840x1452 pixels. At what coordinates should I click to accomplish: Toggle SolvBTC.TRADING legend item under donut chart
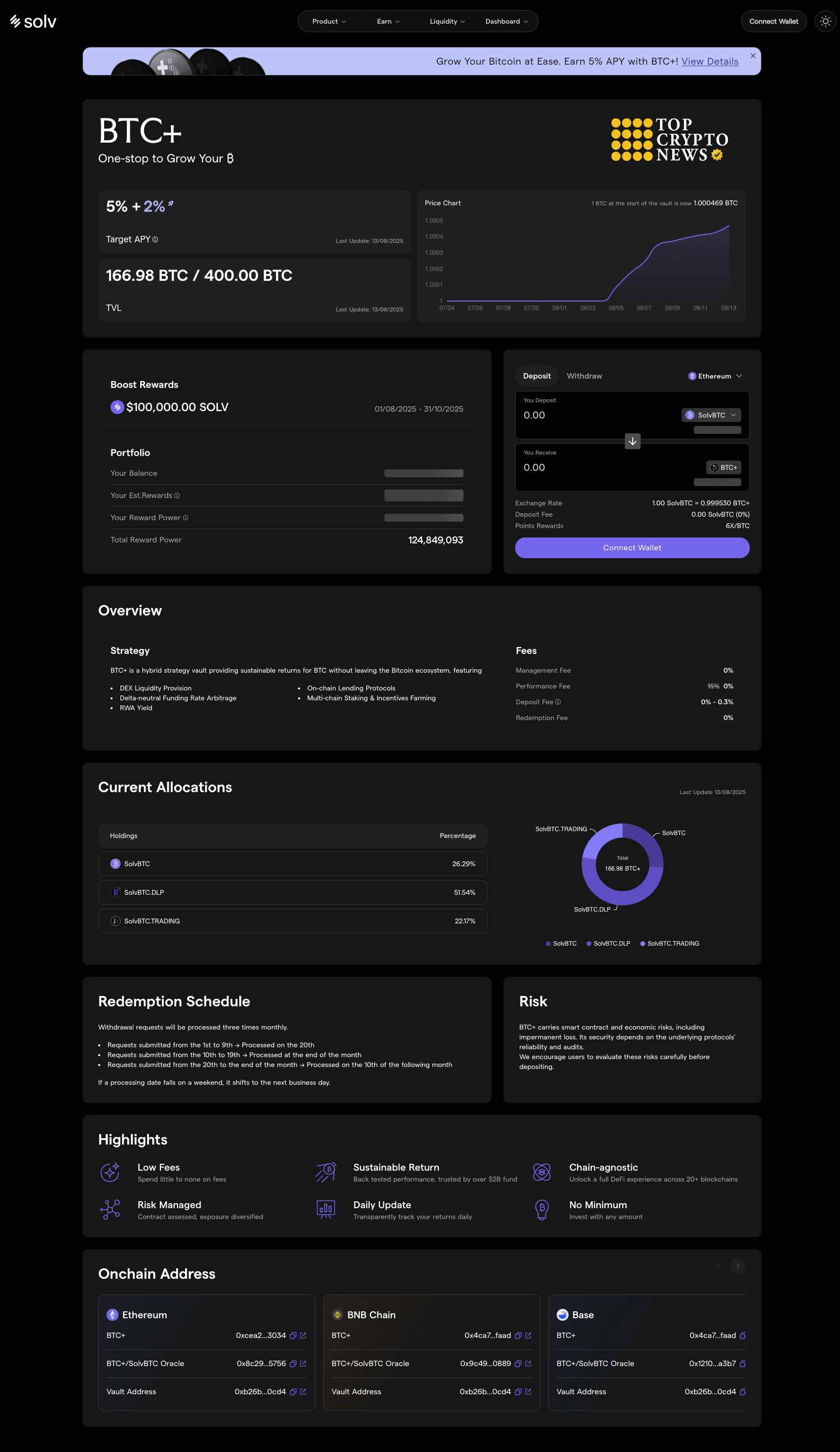point(669,944)
